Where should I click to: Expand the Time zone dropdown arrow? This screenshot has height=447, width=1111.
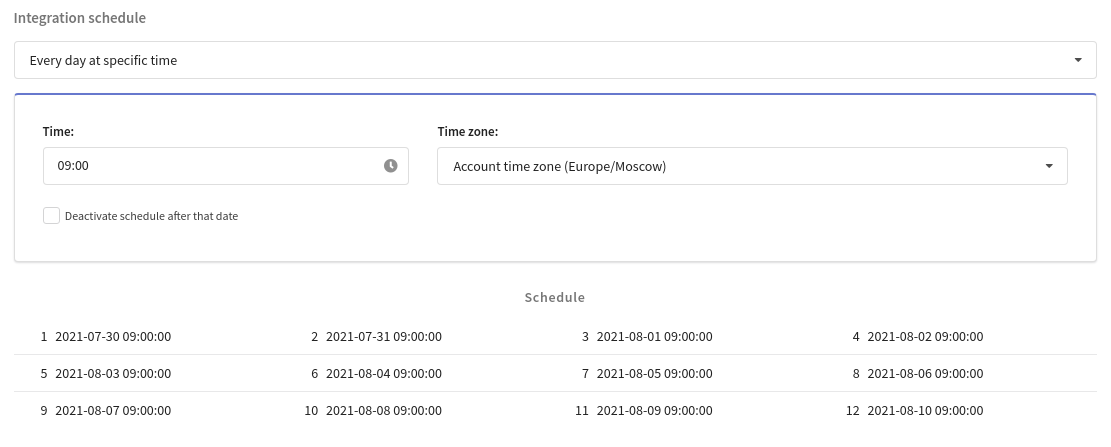[x=1049, y=166]
